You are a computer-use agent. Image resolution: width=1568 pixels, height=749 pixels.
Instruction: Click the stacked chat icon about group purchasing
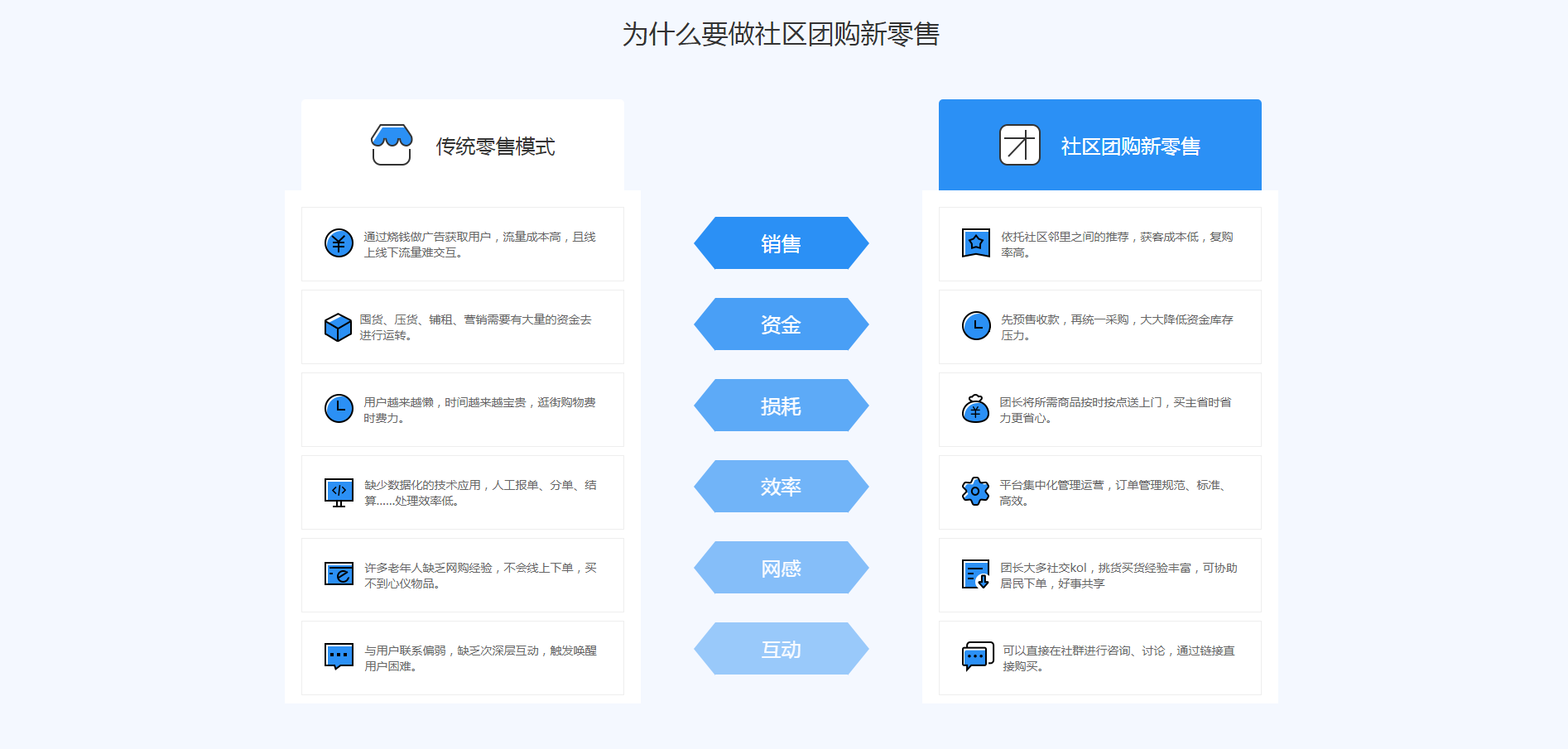coord(975,655)
